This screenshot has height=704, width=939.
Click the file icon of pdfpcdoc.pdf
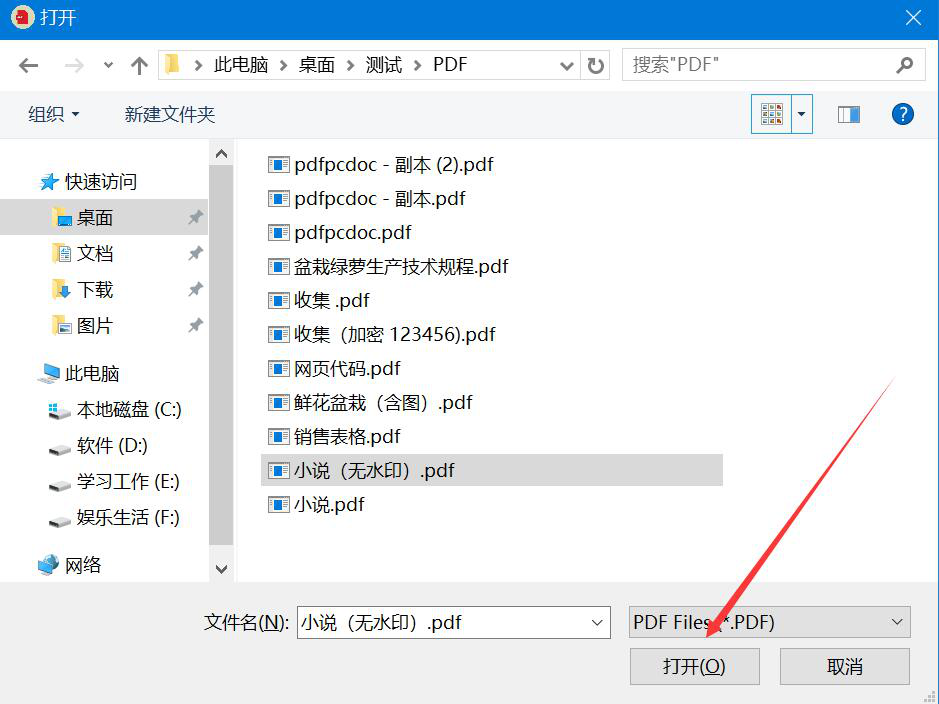click(x=278, y=233)
